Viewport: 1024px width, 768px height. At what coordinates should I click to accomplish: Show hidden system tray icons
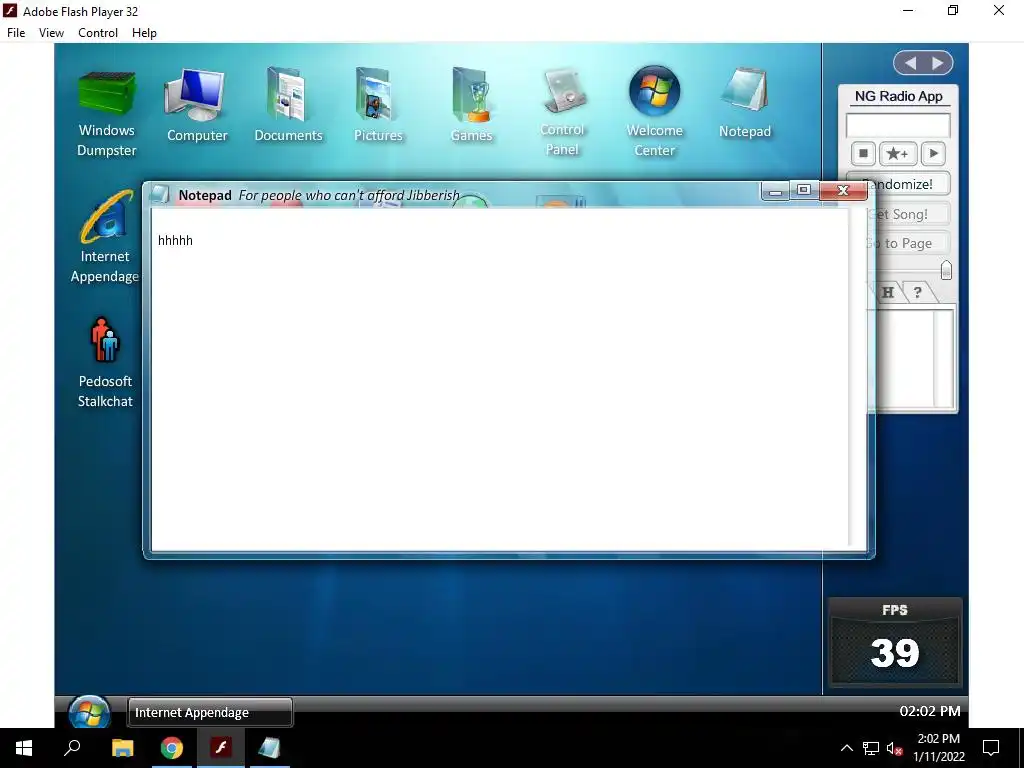click(846, 748)
